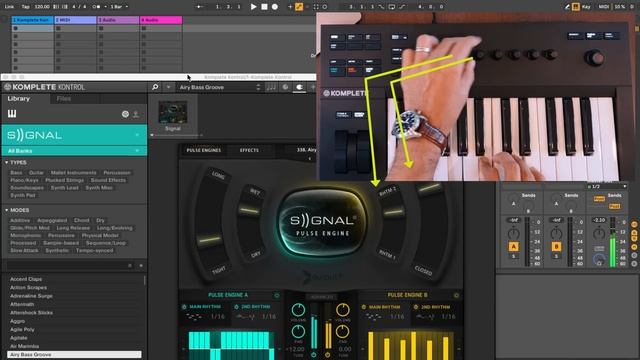Select the Soundscapes type tag
Screen dimensions: 640x360
point(27,188)
